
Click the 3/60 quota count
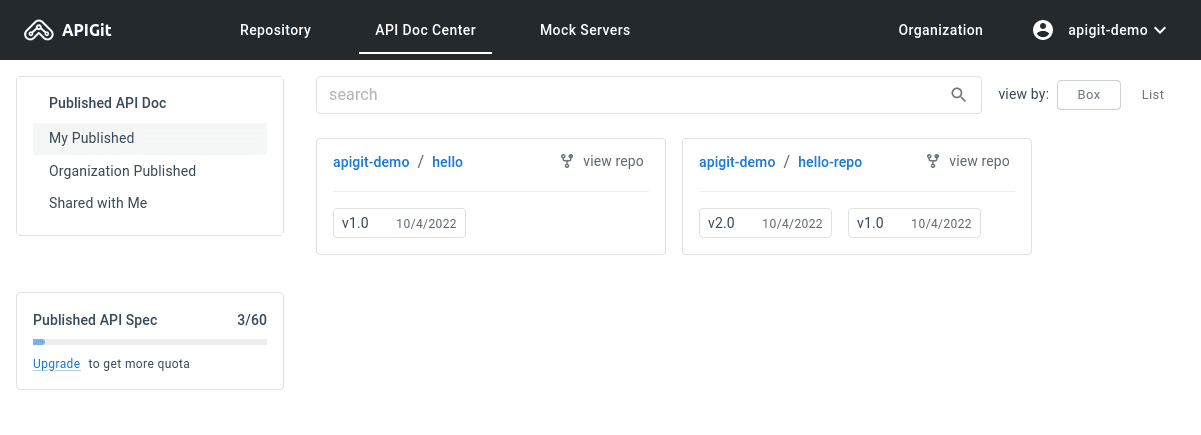tap(252, 320)
